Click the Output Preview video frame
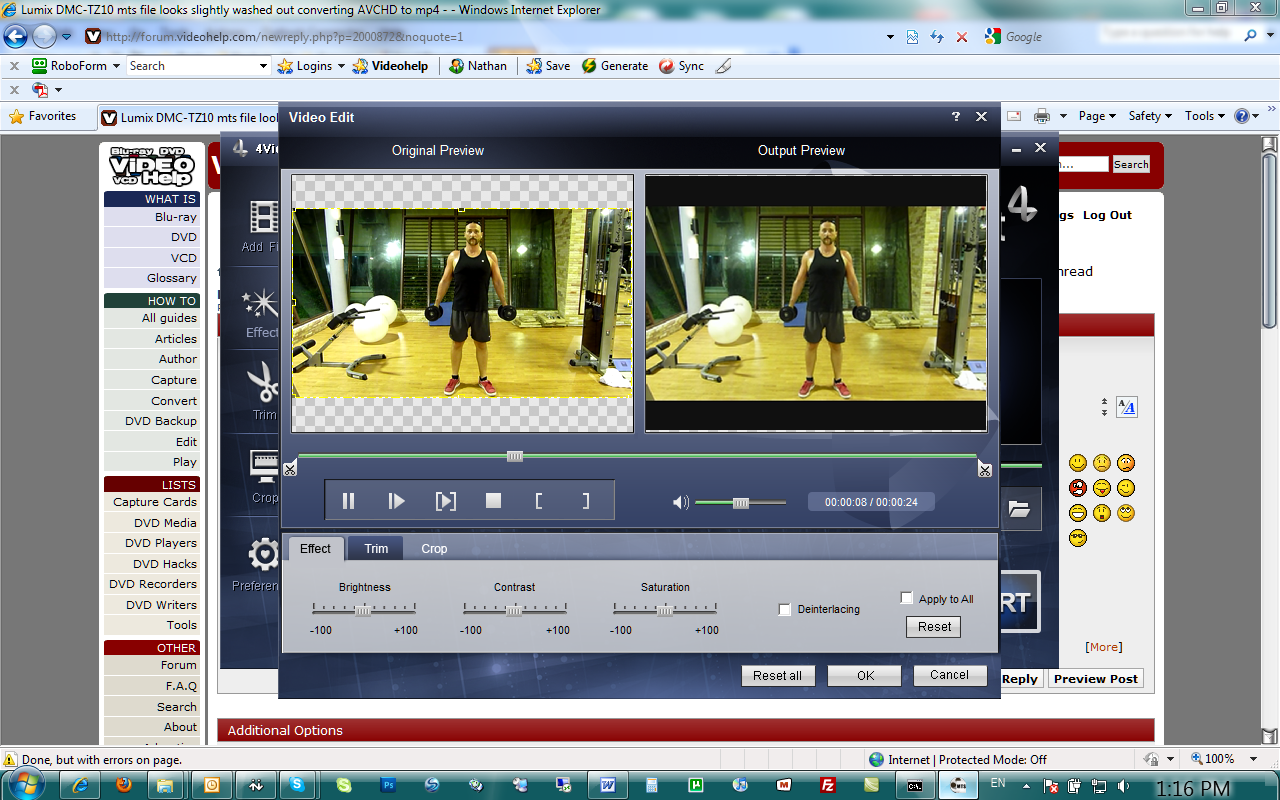 (816, 304)
